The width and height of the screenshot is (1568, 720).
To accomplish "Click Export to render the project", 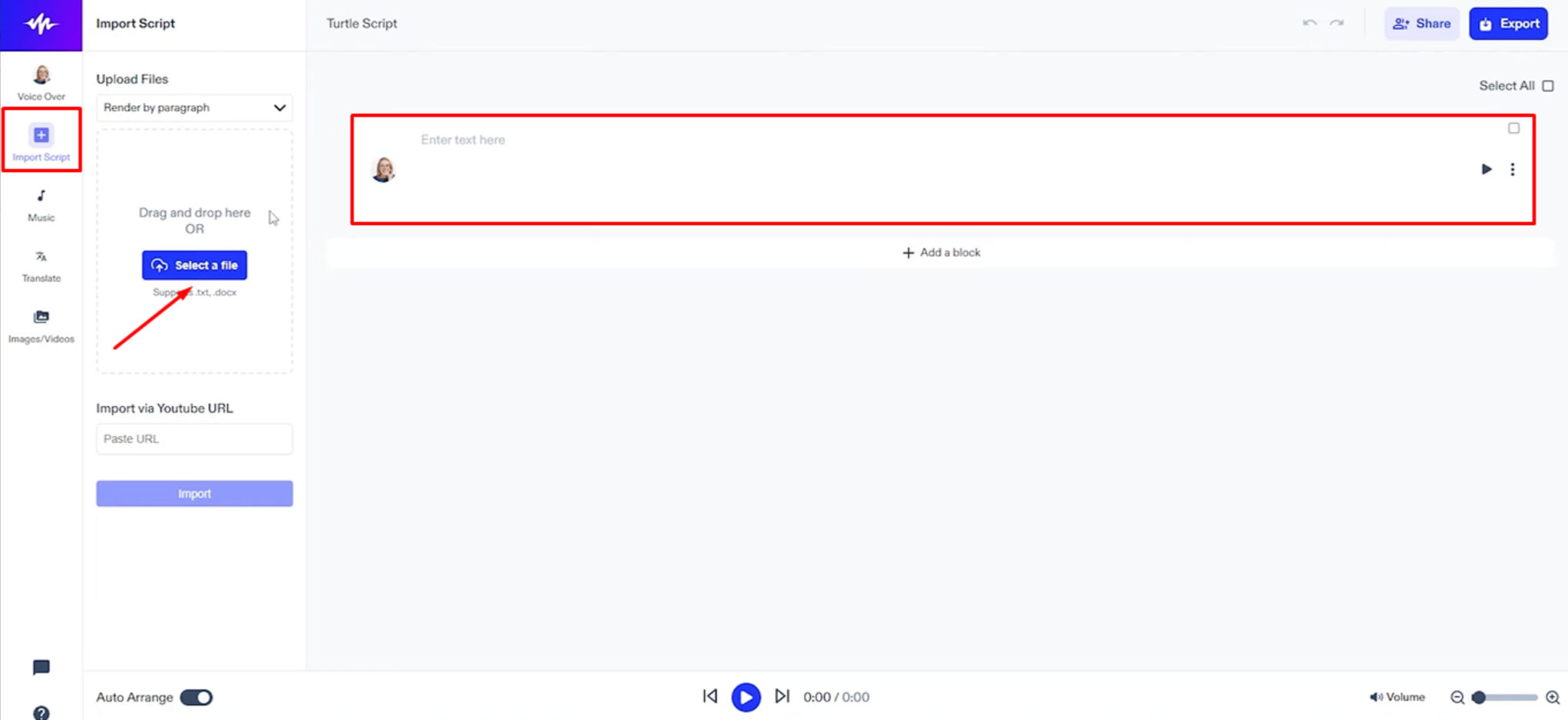I will (x=1508, y=23).
